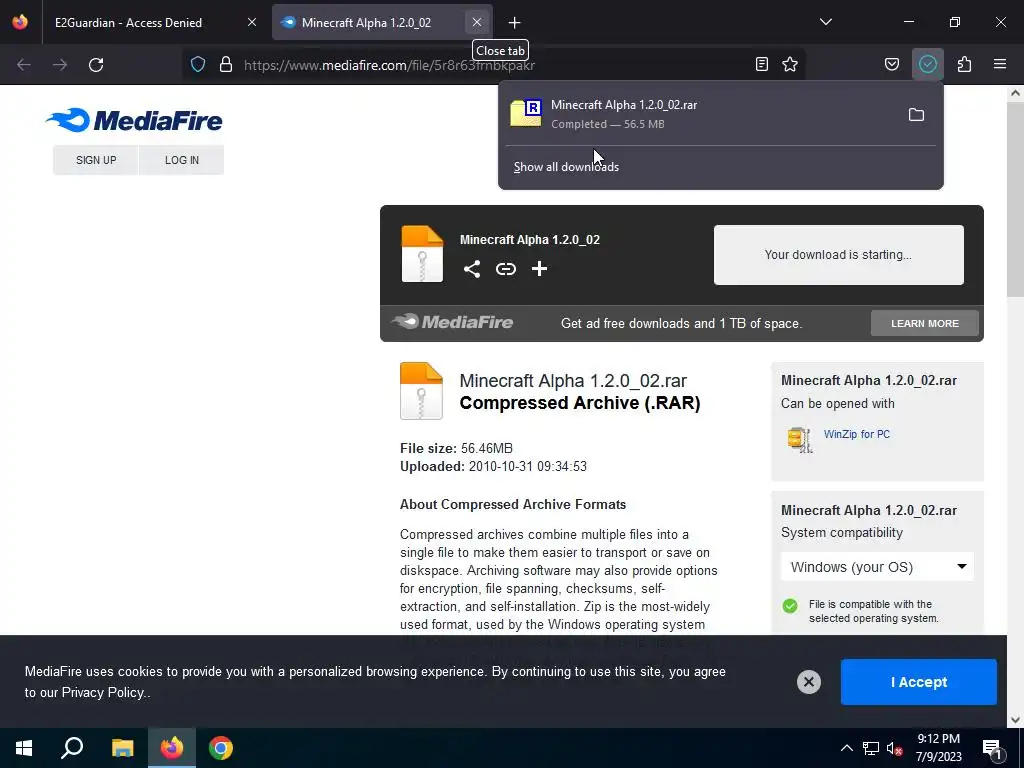Click the page vertical scrollbar thumb
The image size is (1024, 768).
click(x=1015, y=199)
